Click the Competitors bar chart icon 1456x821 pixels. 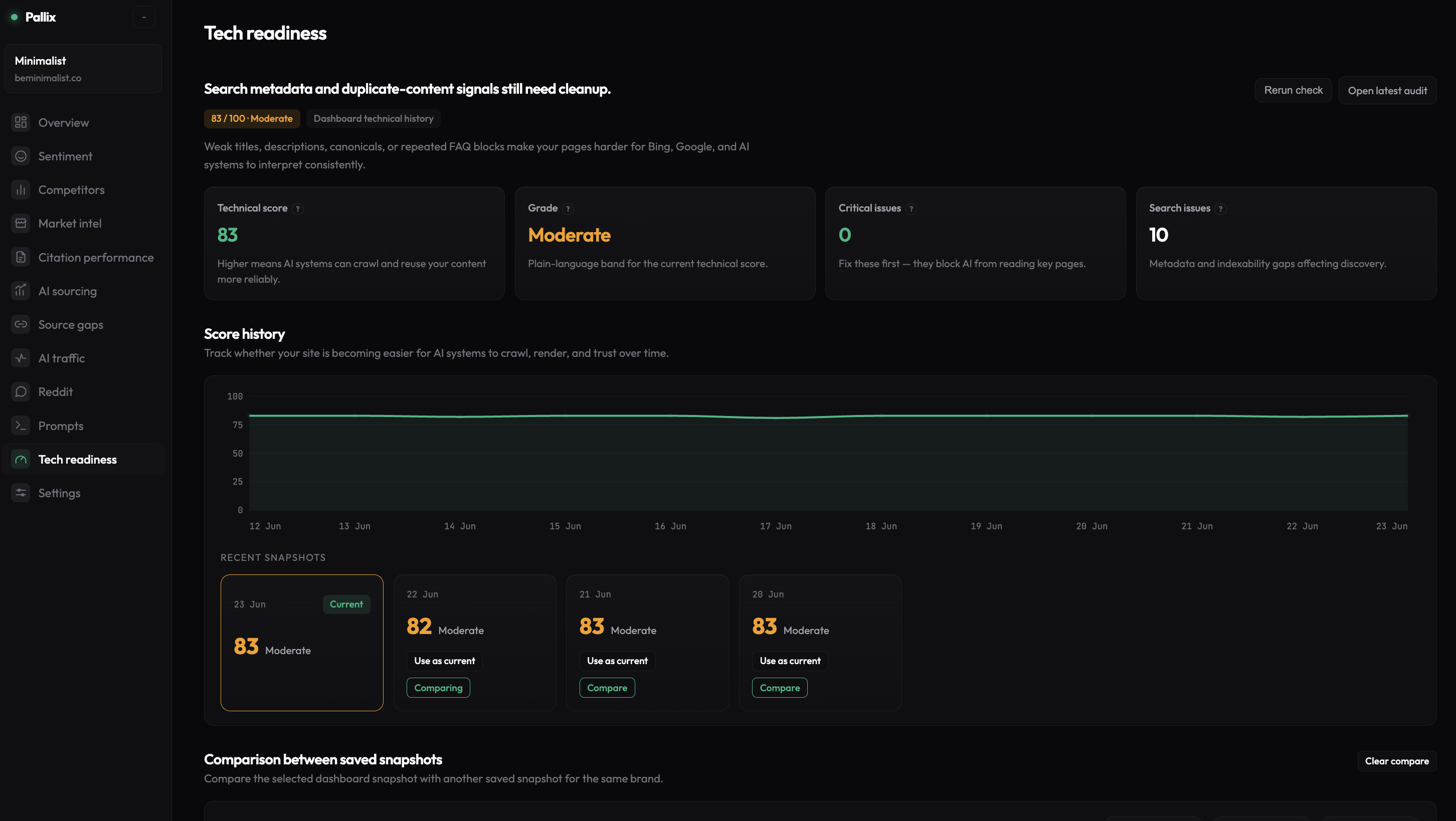point(21,190)
